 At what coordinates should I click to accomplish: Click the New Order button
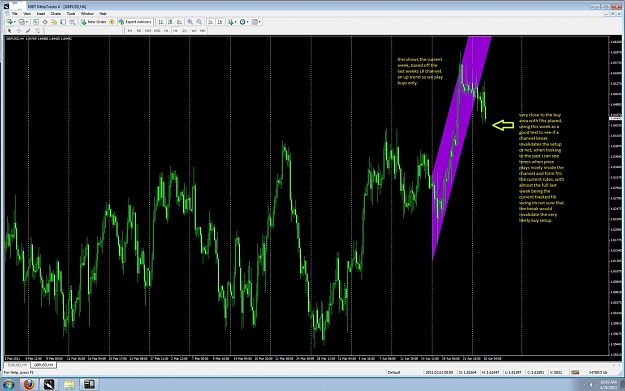(x=94, y=22)
